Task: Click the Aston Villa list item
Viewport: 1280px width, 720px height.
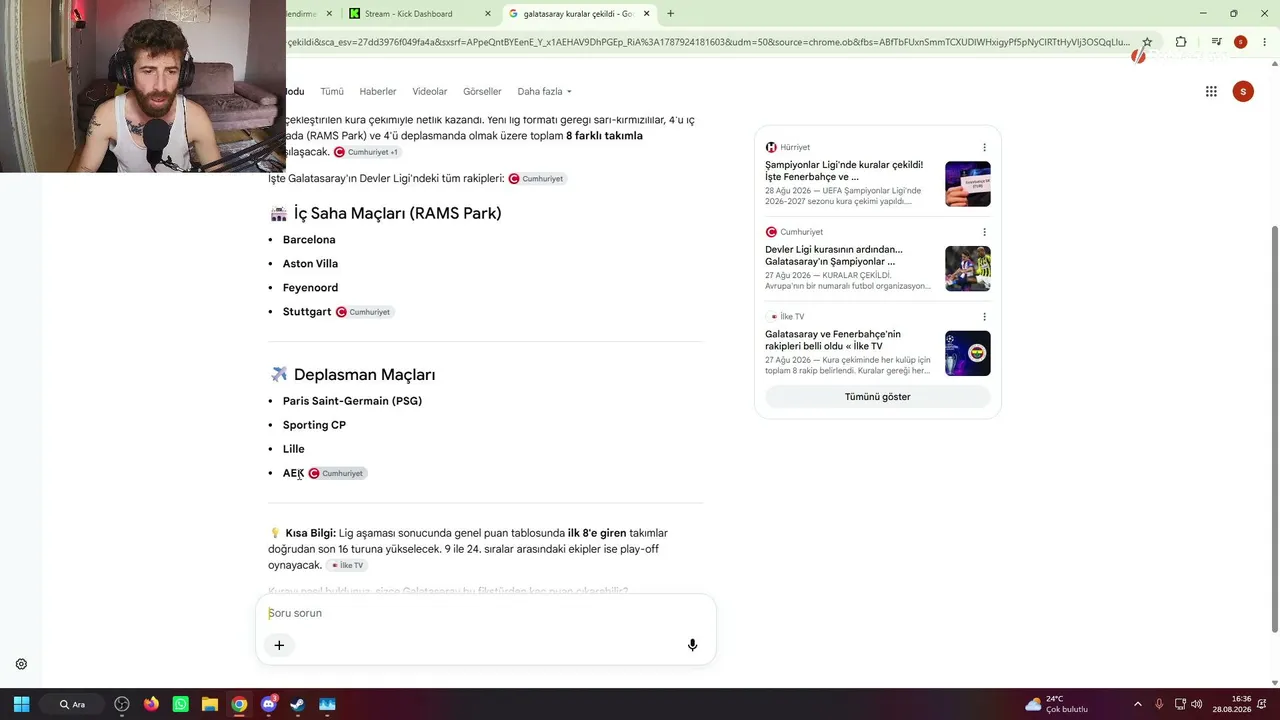Action: 310,264
